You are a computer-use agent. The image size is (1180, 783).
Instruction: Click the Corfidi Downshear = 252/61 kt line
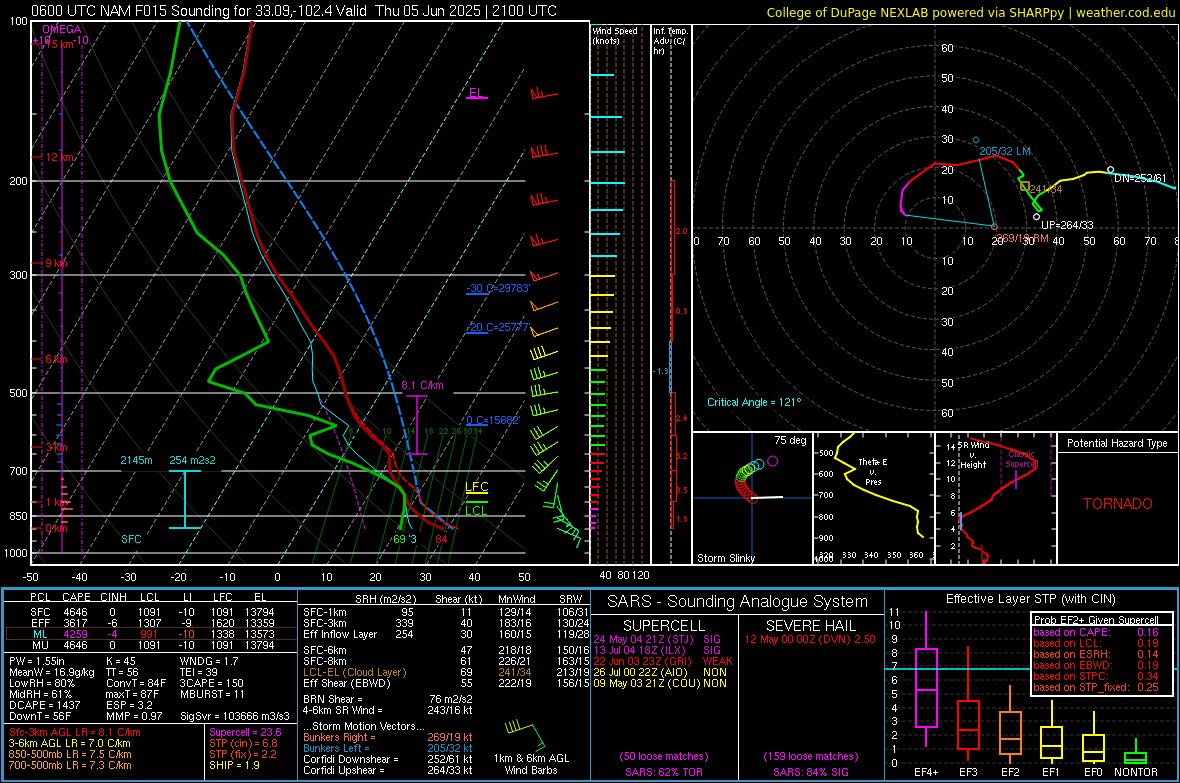click(x=388, y=759)
